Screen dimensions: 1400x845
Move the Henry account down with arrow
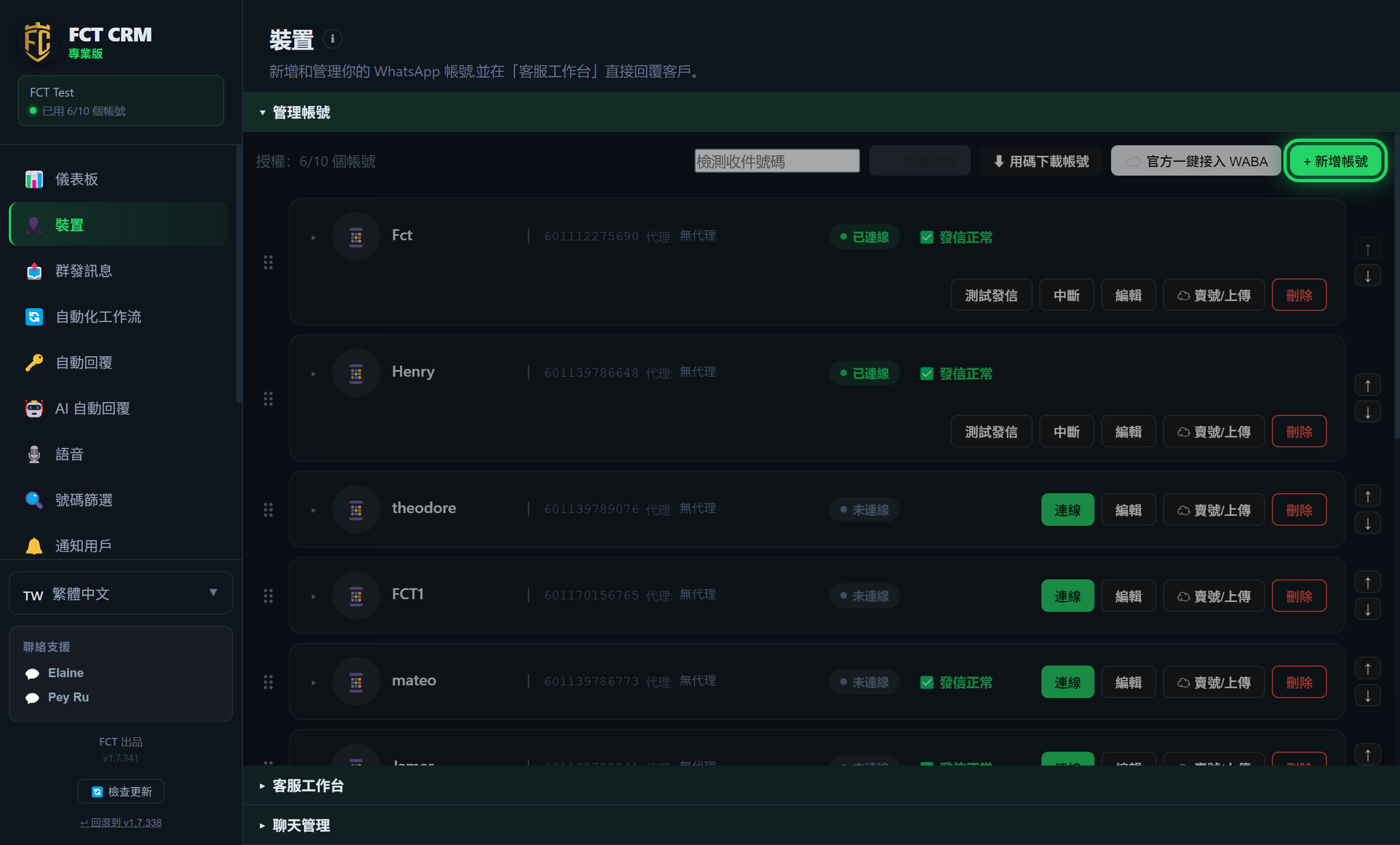tap(1367, 412)
